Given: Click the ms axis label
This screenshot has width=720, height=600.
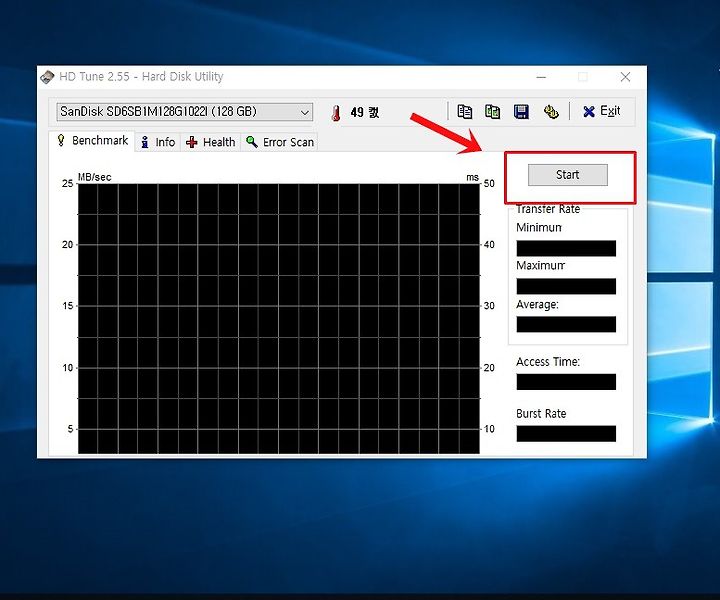Looking at the screenshot, I should 472,177.
